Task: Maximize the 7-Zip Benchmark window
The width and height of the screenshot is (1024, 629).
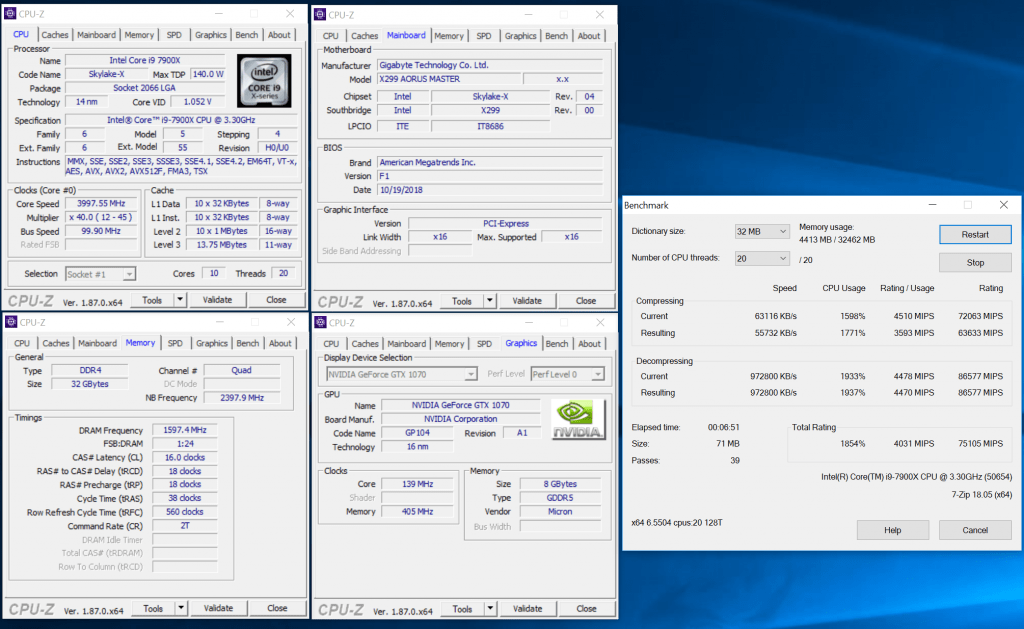Action: [x=967, y=204]
